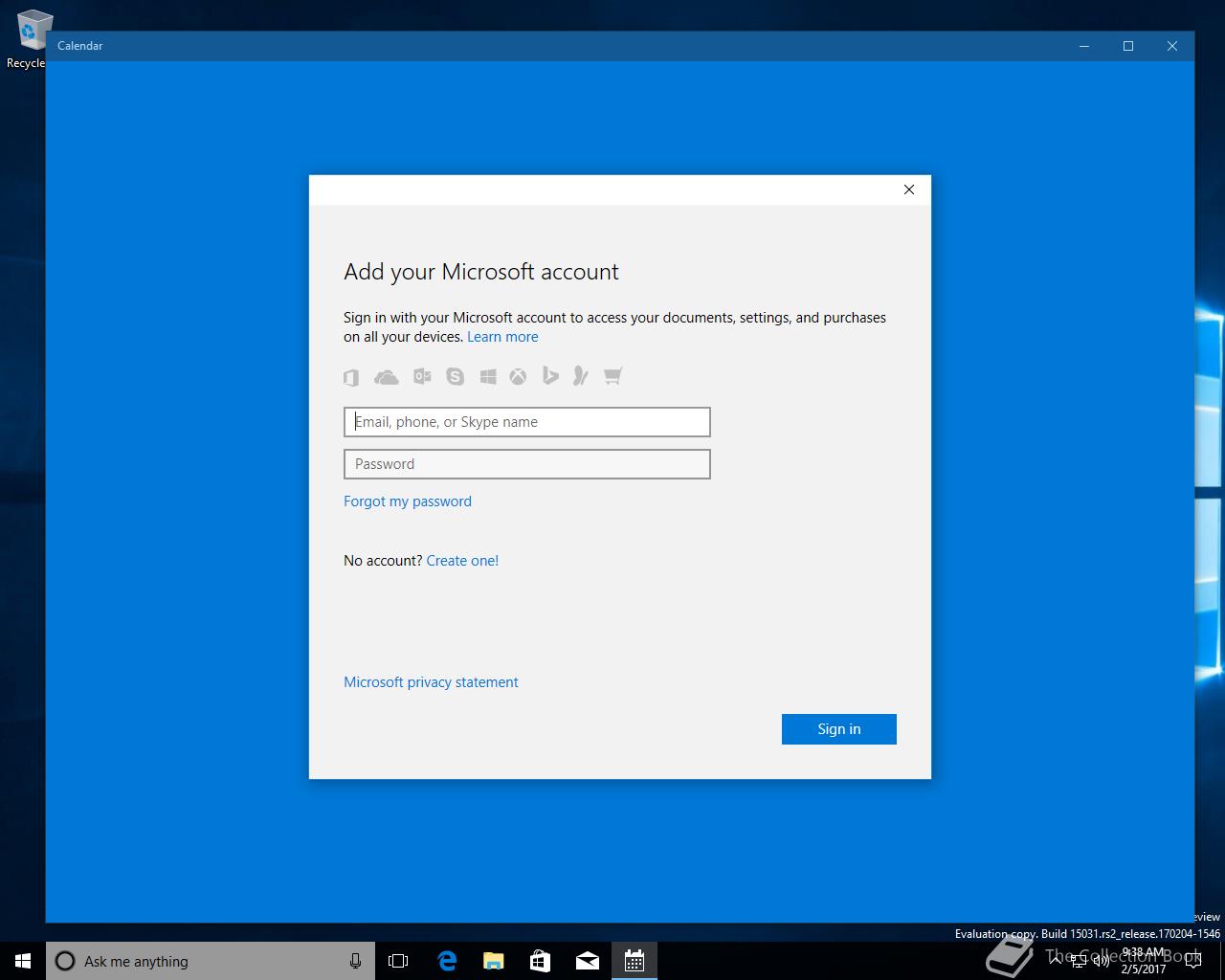This screenshot has width=1225, height=980.
Task: Click the Bing service icon
Action: click(x=550, y=376)
